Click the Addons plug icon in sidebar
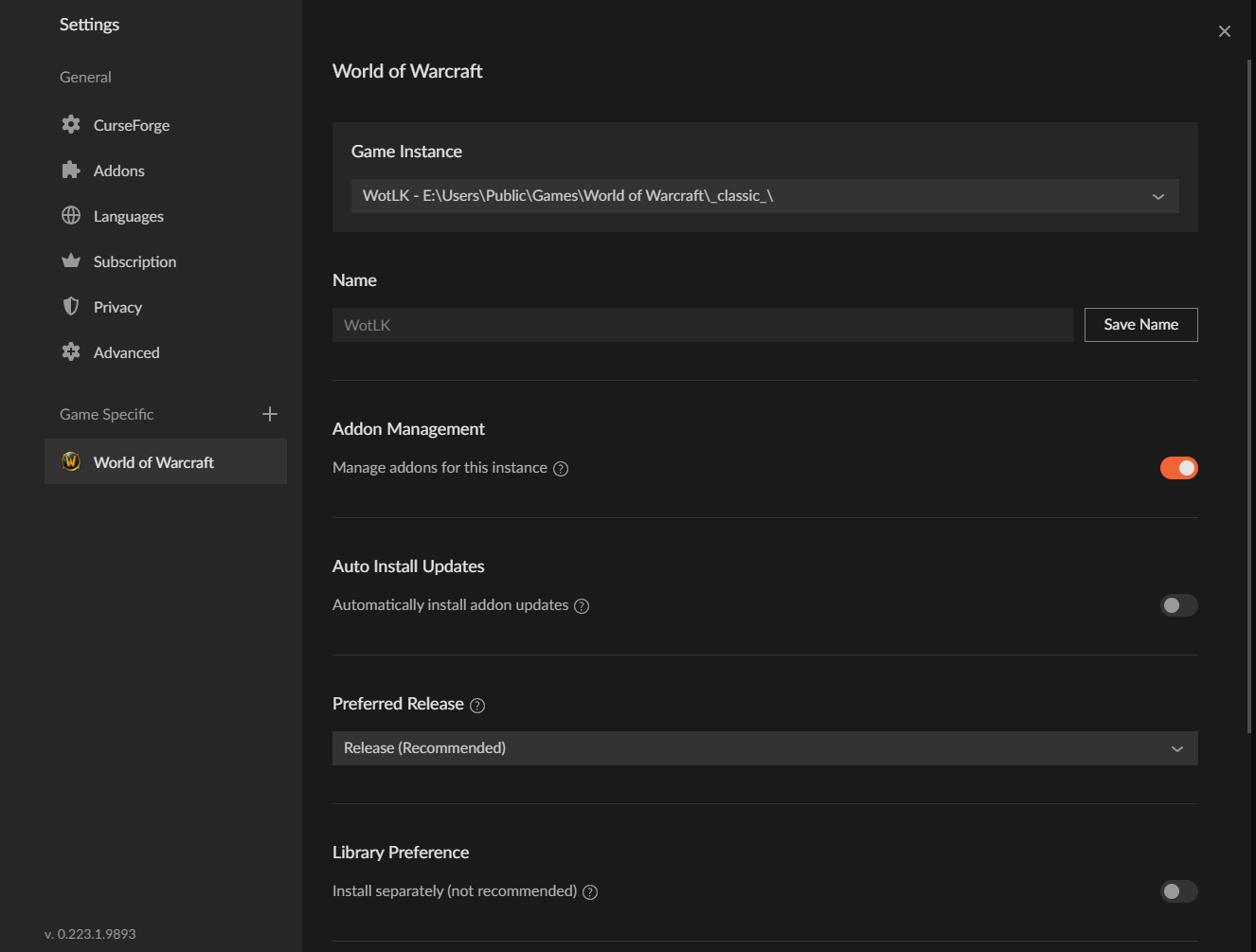This screenshot has height=952, width=1256. 71,170
